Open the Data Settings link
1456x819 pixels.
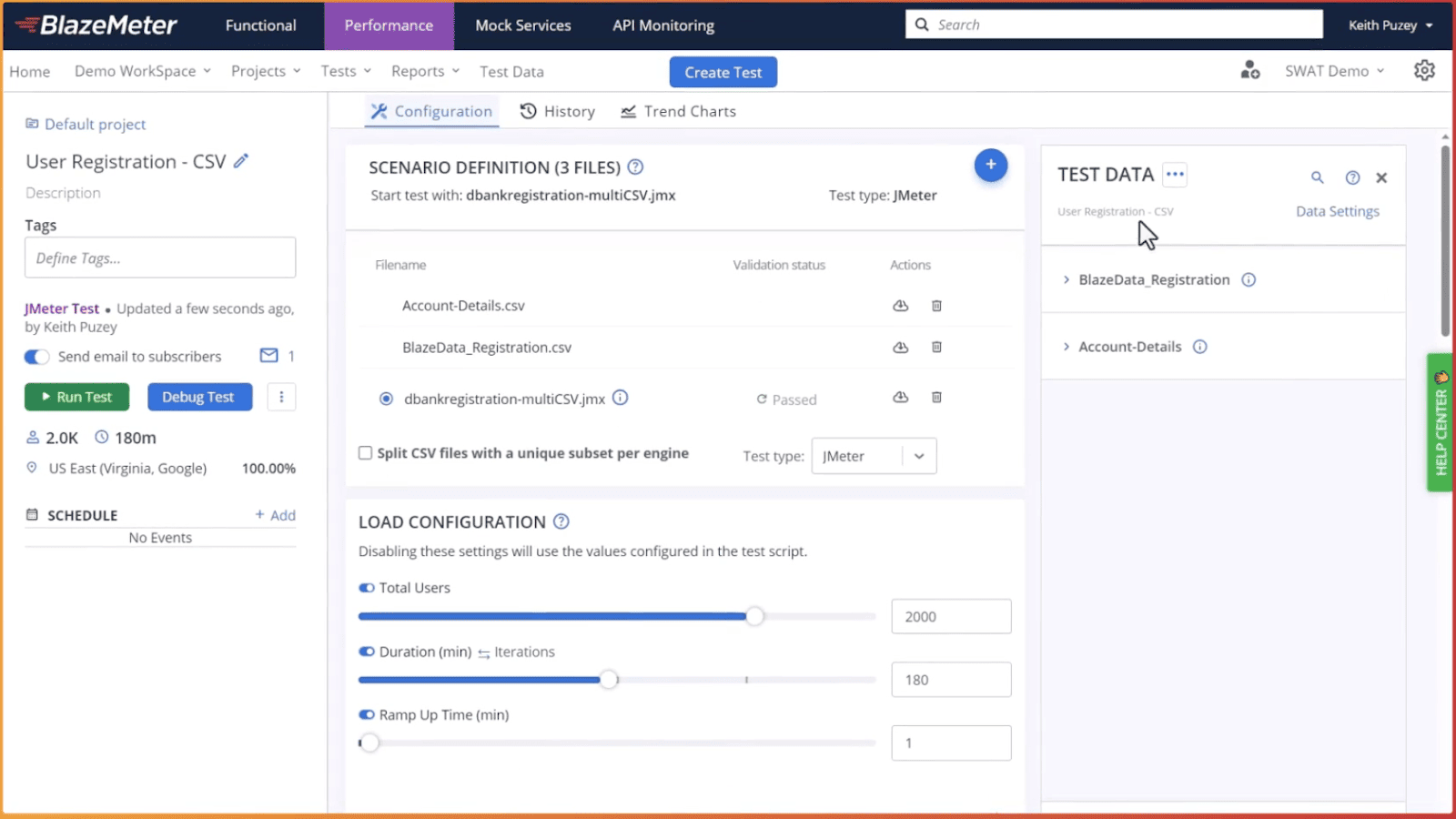(x=1338, y=211)
